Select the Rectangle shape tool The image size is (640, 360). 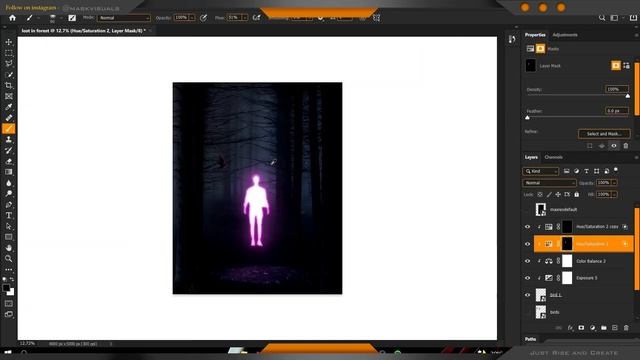9,237
